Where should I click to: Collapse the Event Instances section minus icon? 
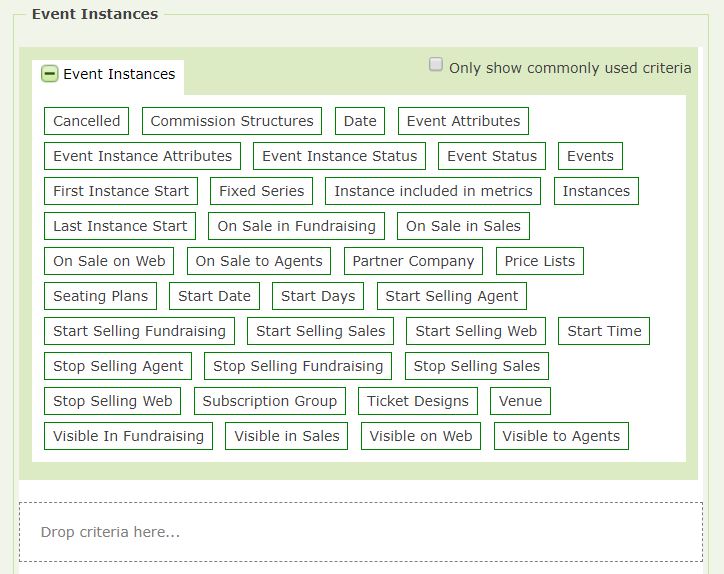(49, 73)
